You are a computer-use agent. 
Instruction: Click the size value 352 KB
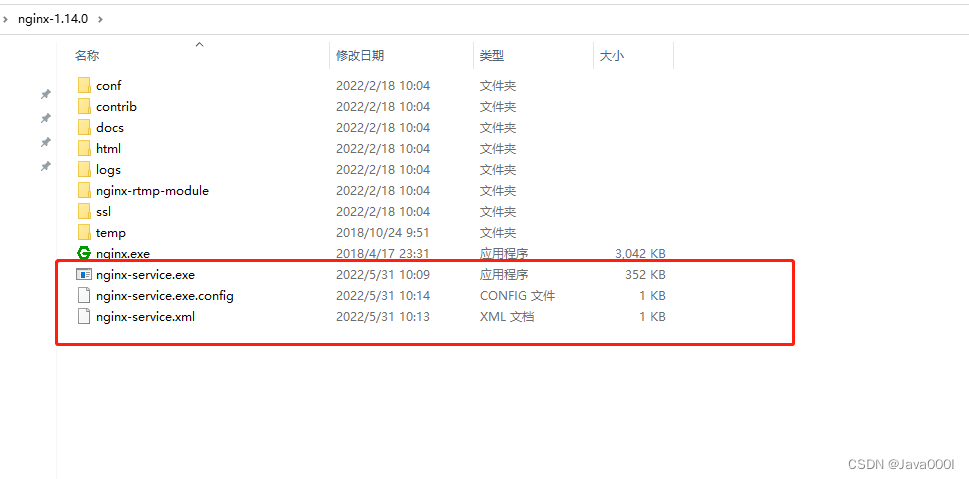[645, 274]
